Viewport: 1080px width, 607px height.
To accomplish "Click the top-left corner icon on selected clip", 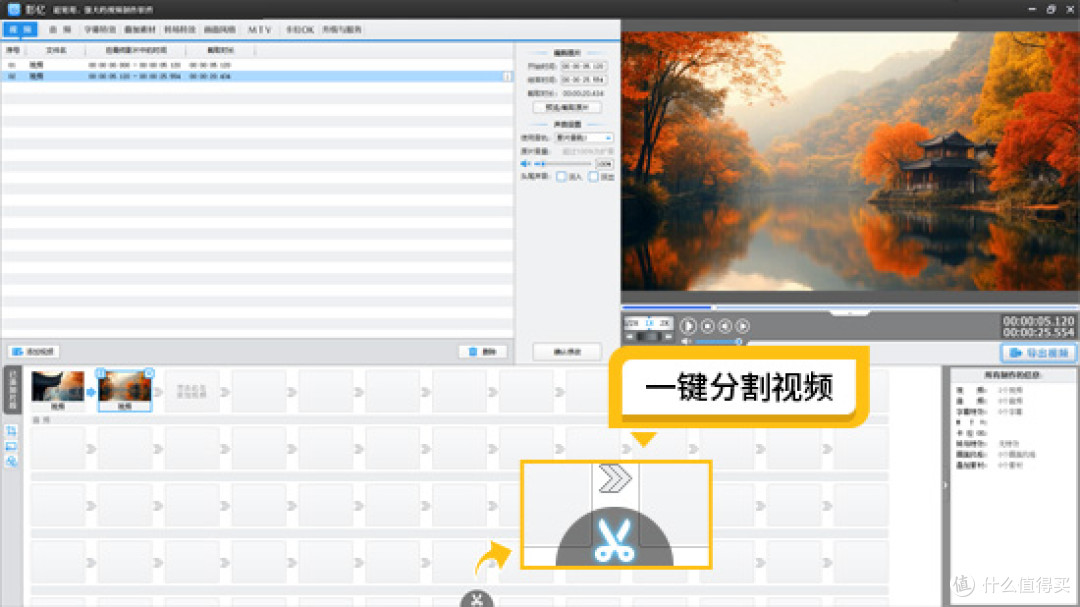I will coord(101,373).
